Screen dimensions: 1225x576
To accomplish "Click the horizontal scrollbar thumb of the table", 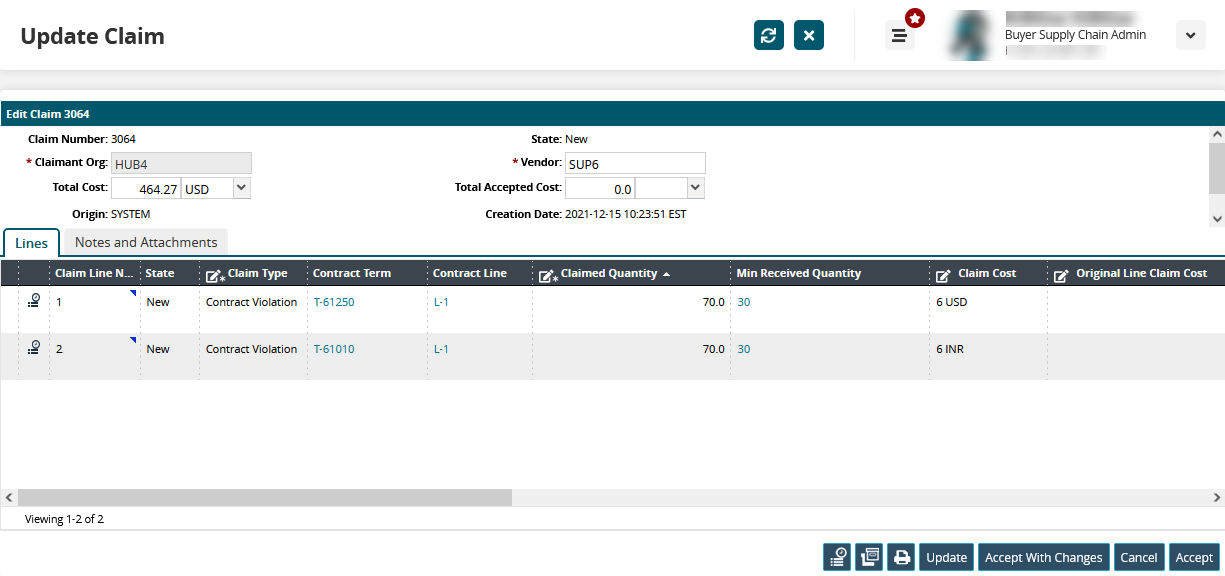I will pos(264,497).
